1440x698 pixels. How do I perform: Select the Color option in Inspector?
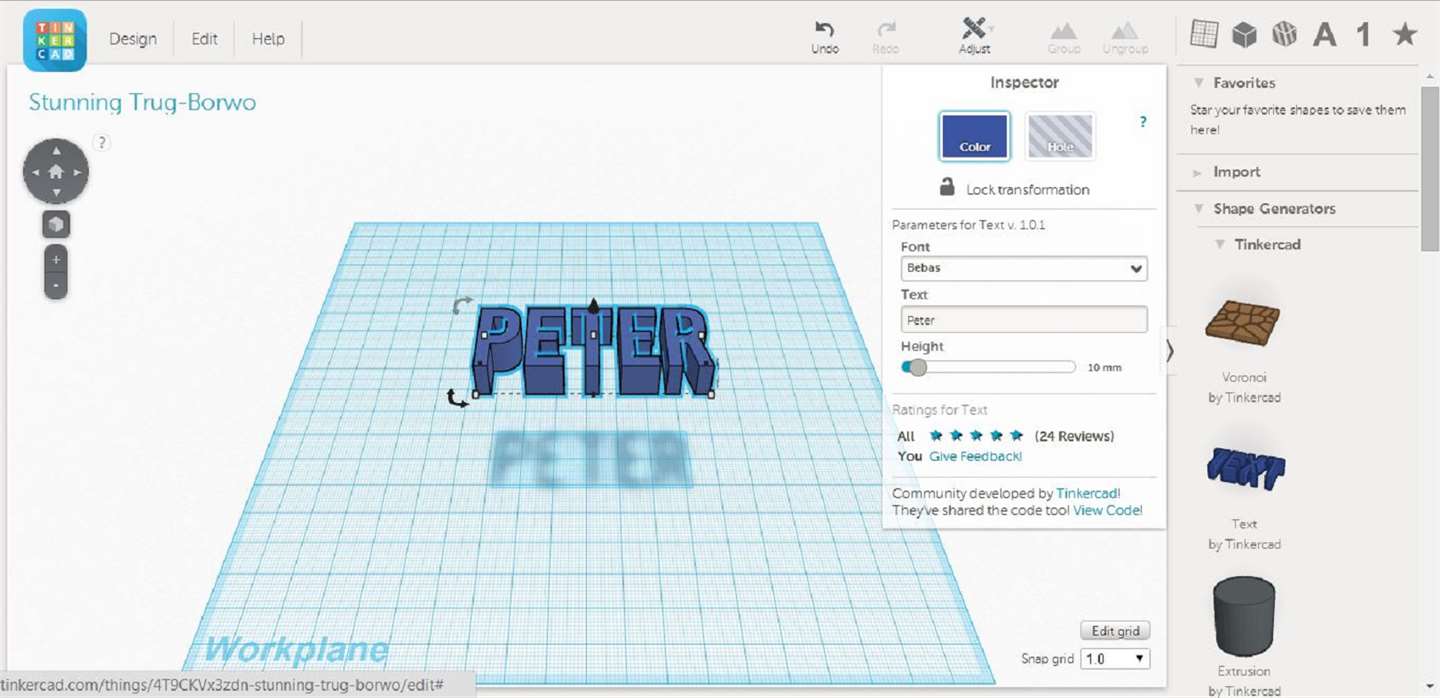pyautogui.click(x=975, y=136)
